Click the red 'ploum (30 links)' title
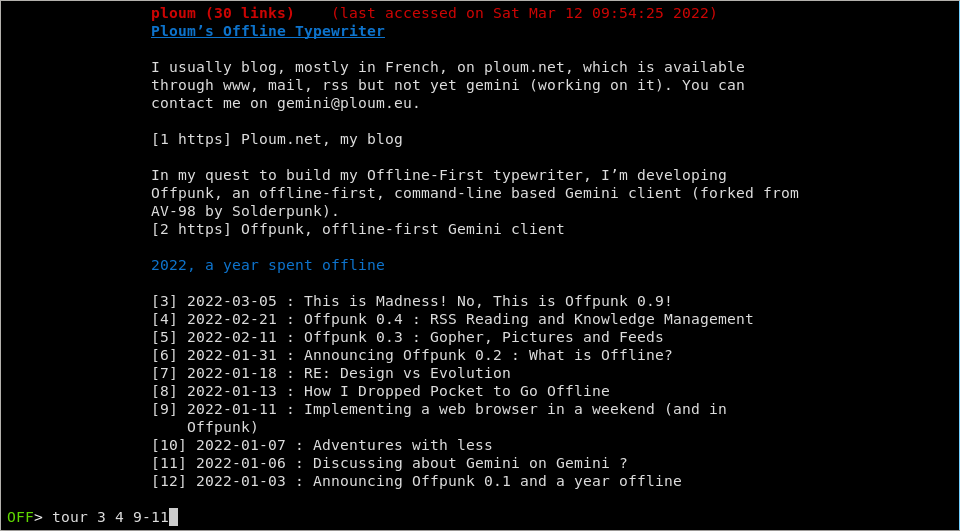The width and height of the screenshot is (960, 531). pos(222,13)
